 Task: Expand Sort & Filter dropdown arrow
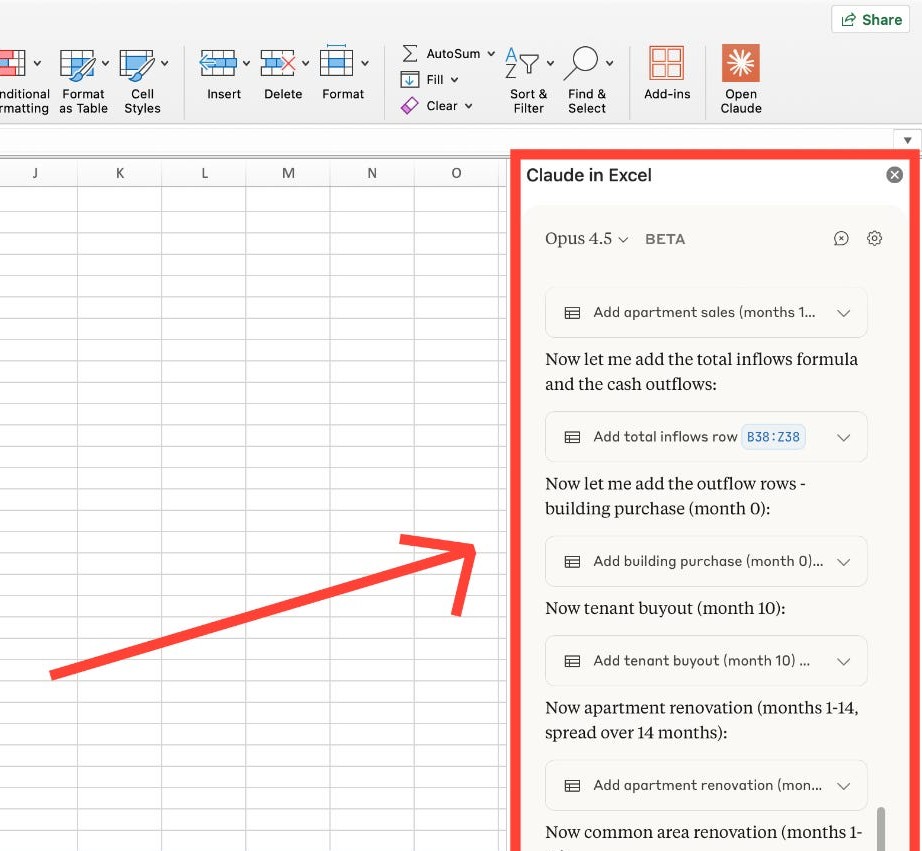click(550, 63)
